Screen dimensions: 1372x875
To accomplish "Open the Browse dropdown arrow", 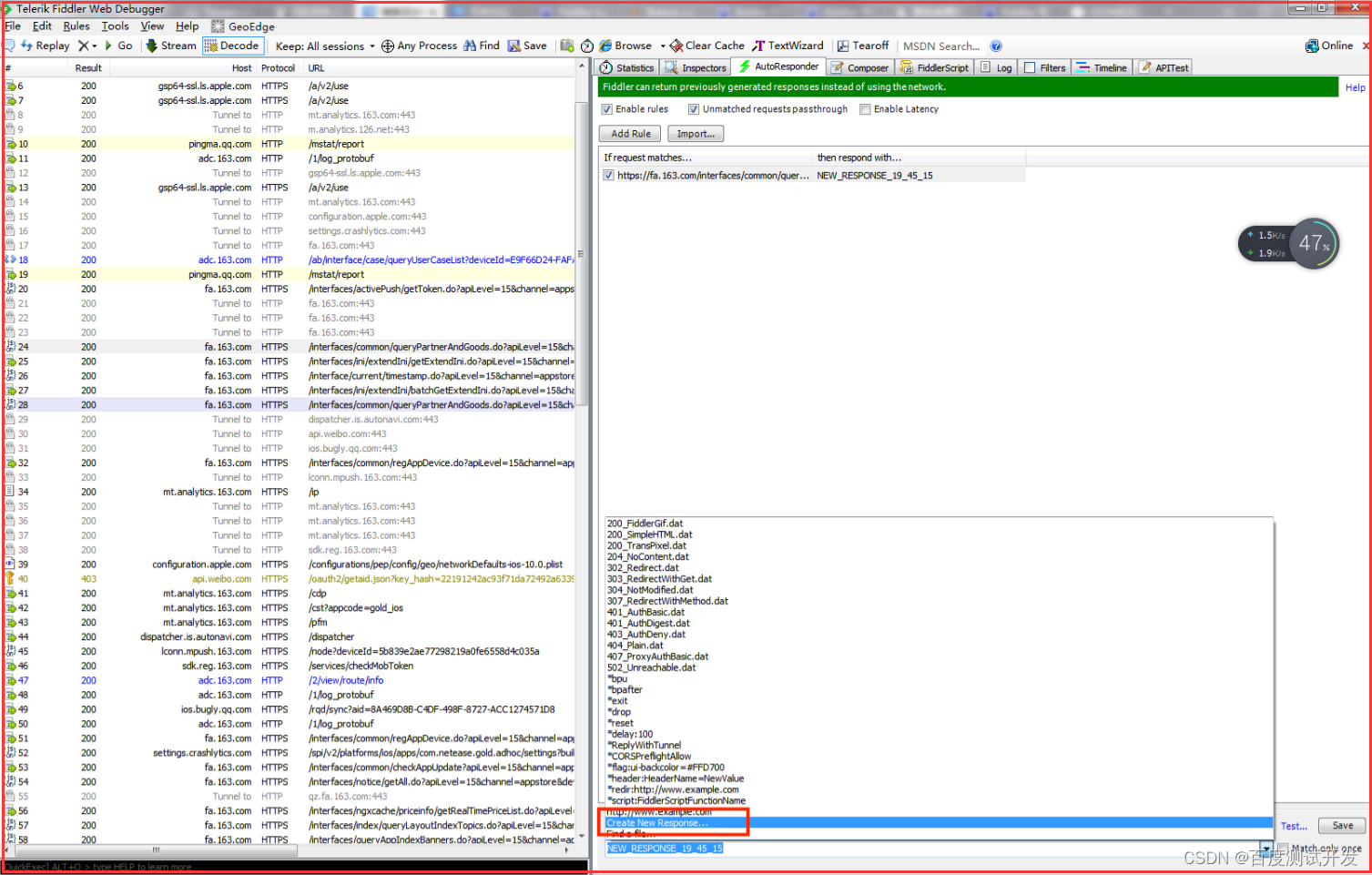I will pos(663,46).
